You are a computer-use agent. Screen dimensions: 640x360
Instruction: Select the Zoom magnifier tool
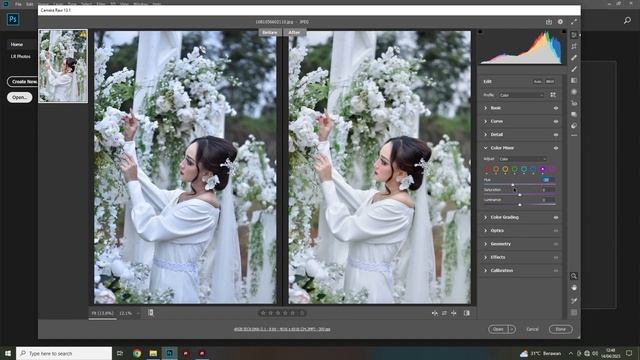pos(573,276)
